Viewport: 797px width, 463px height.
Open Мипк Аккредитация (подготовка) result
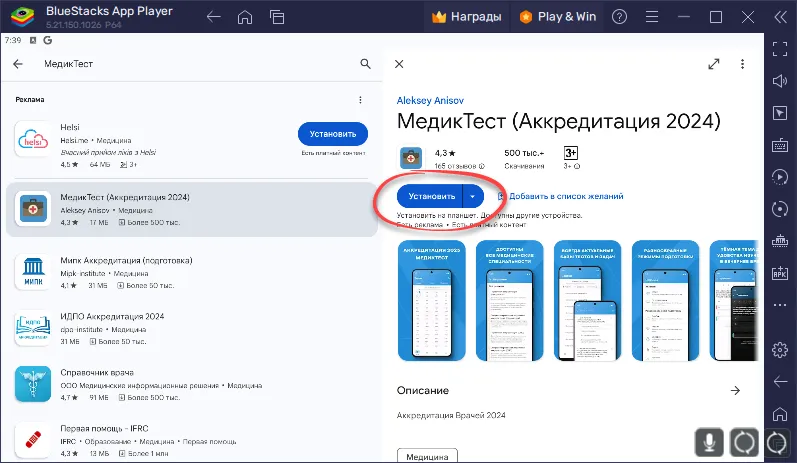pos(192,272)
